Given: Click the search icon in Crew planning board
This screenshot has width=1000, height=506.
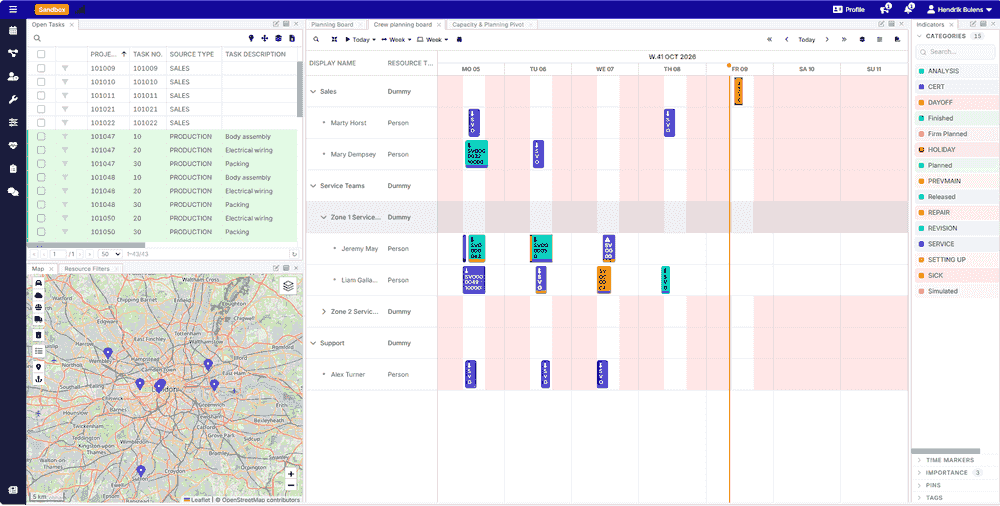Looking at the screenshot, I should click(x=316, y=40).
